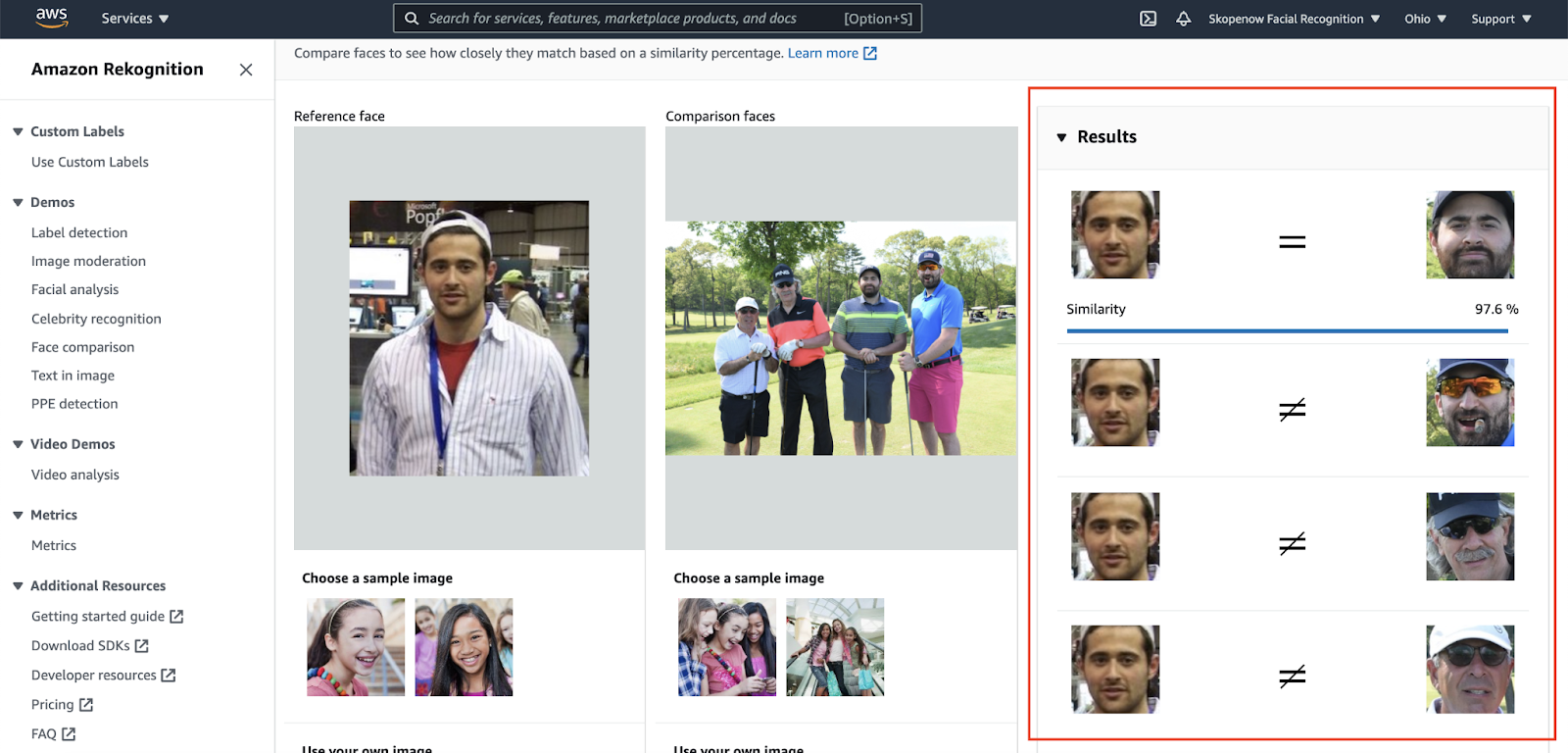Choose first reference sample image, girl with beaded necklace
This screenshot has width=1568, height=753.
[356, 647]
